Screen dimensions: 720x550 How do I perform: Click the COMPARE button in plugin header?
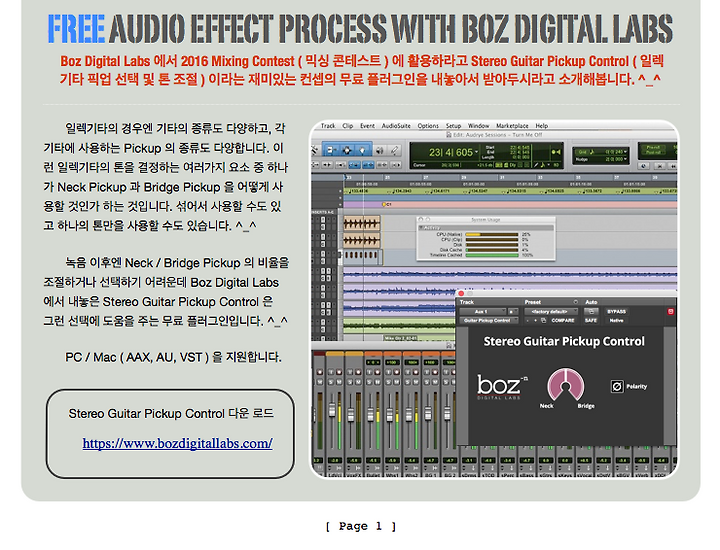[x=562, y=320]
